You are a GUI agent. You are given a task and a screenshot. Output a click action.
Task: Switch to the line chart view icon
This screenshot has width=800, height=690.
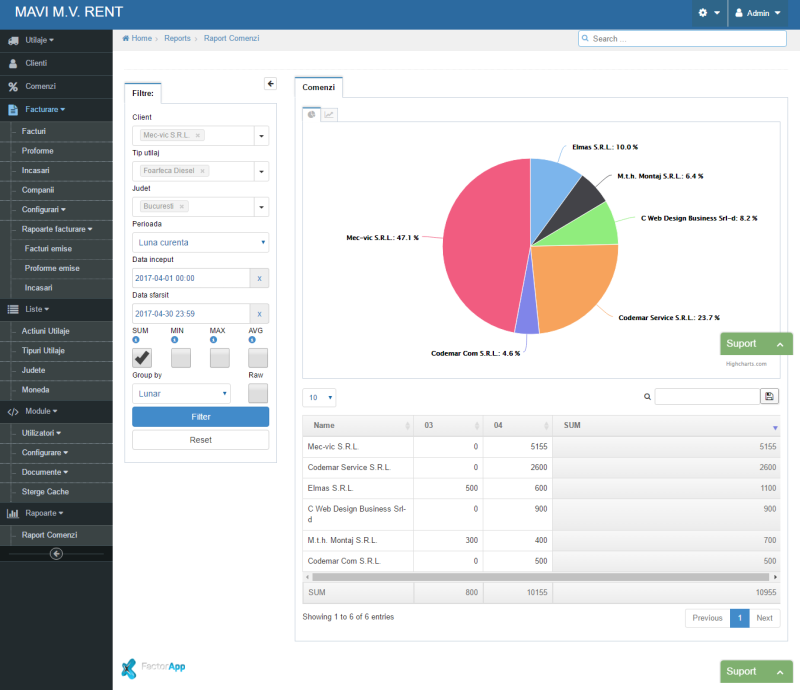coord(329,115)
